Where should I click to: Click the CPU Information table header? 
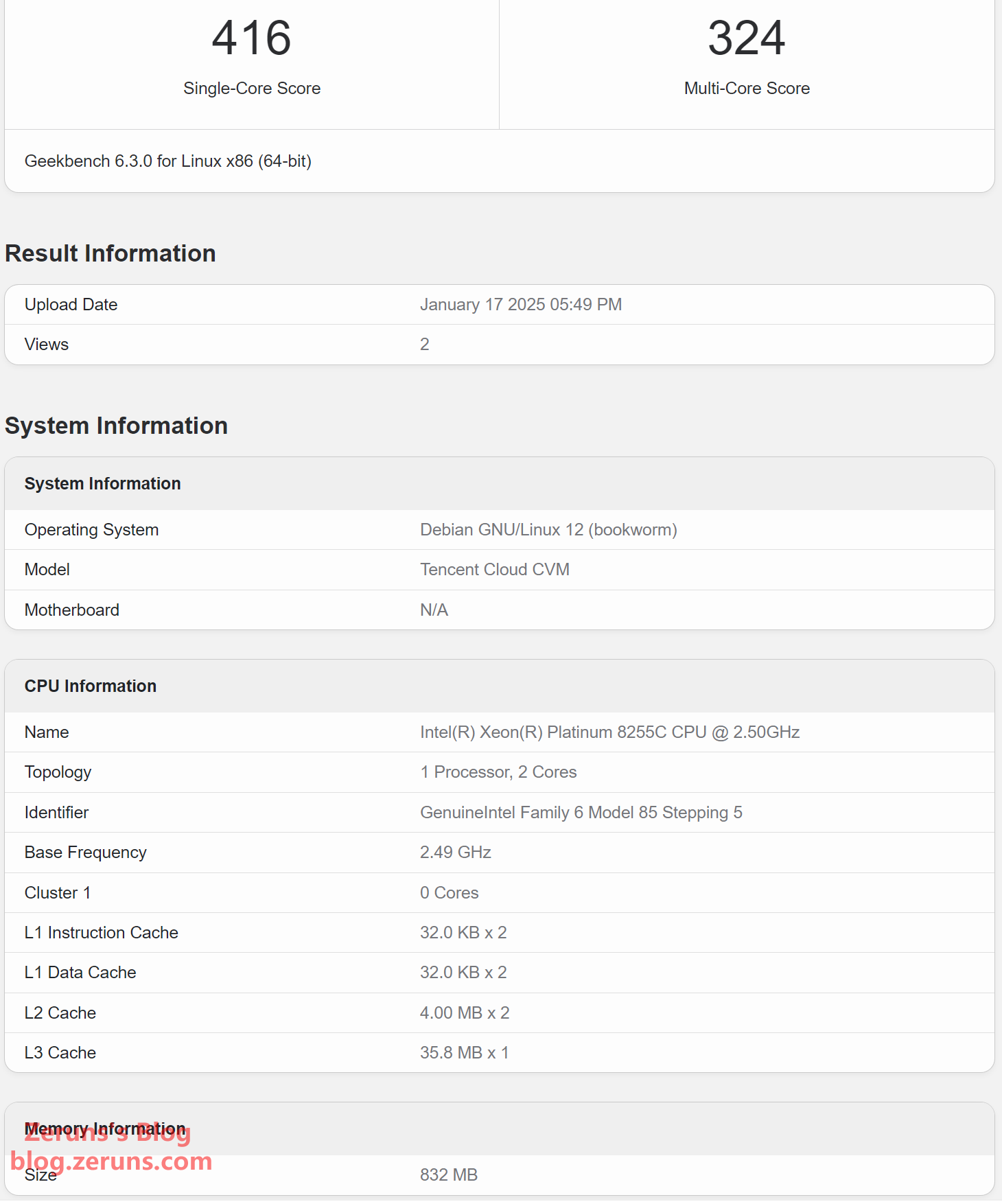91,686
